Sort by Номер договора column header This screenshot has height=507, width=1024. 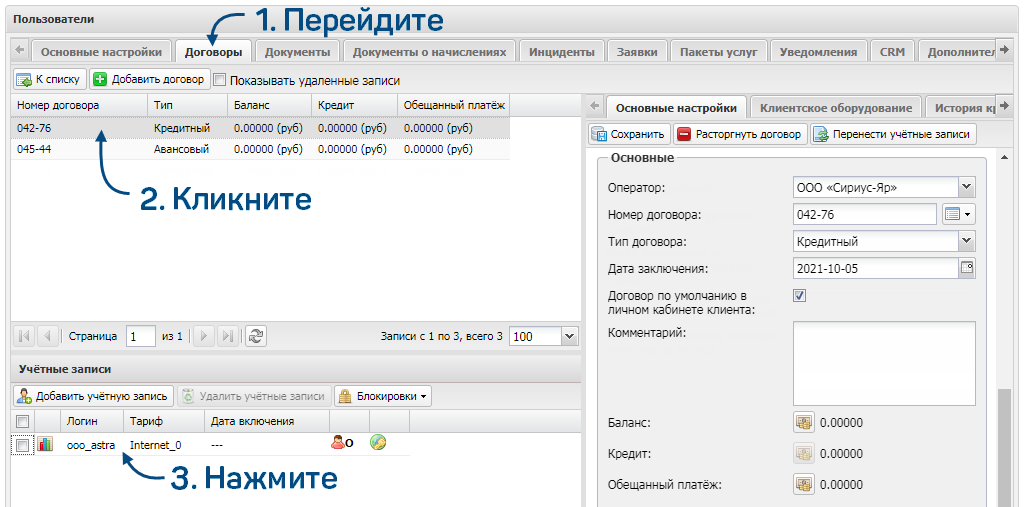tap(80, 105)
